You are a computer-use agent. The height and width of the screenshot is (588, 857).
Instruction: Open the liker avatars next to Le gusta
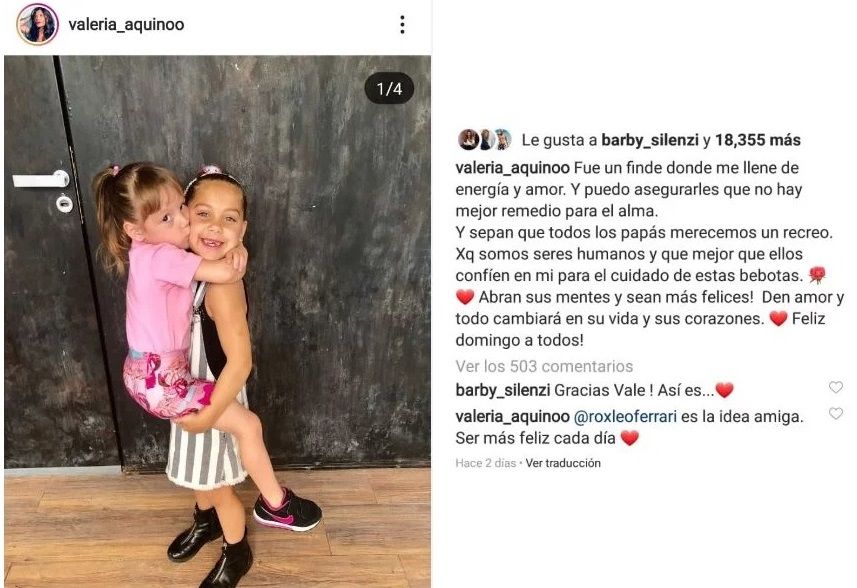click(x=484, y=140)
